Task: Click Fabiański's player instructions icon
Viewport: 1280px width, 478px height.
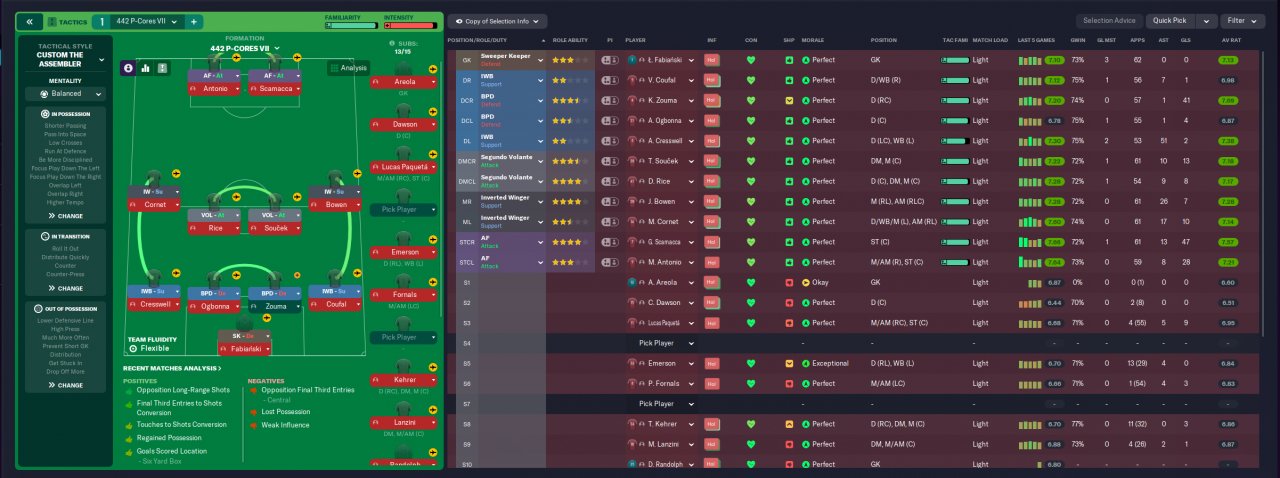Action: [x=609, y=60]
